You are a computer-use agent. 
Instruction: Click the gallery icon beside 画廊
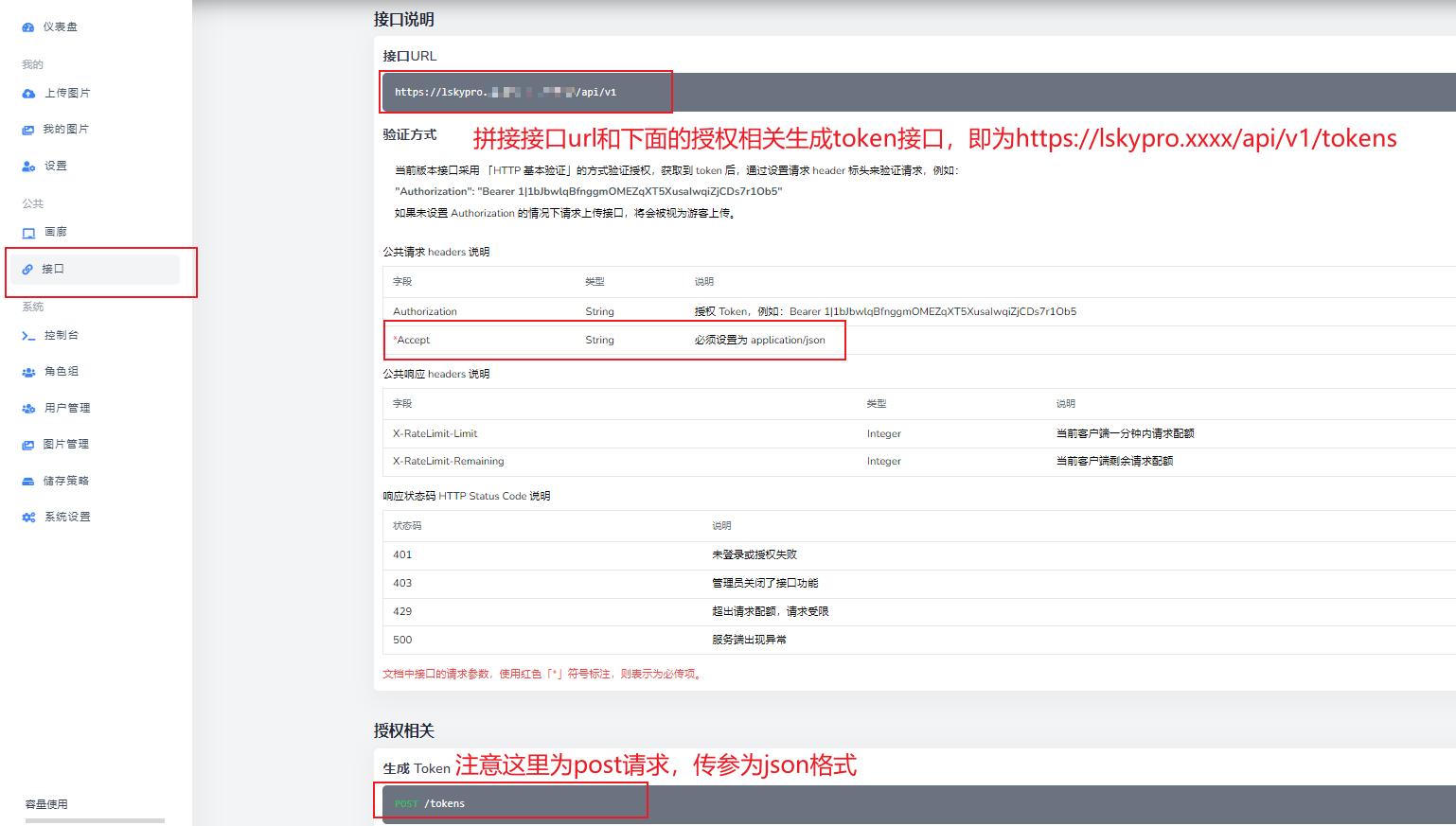(28, 233)
